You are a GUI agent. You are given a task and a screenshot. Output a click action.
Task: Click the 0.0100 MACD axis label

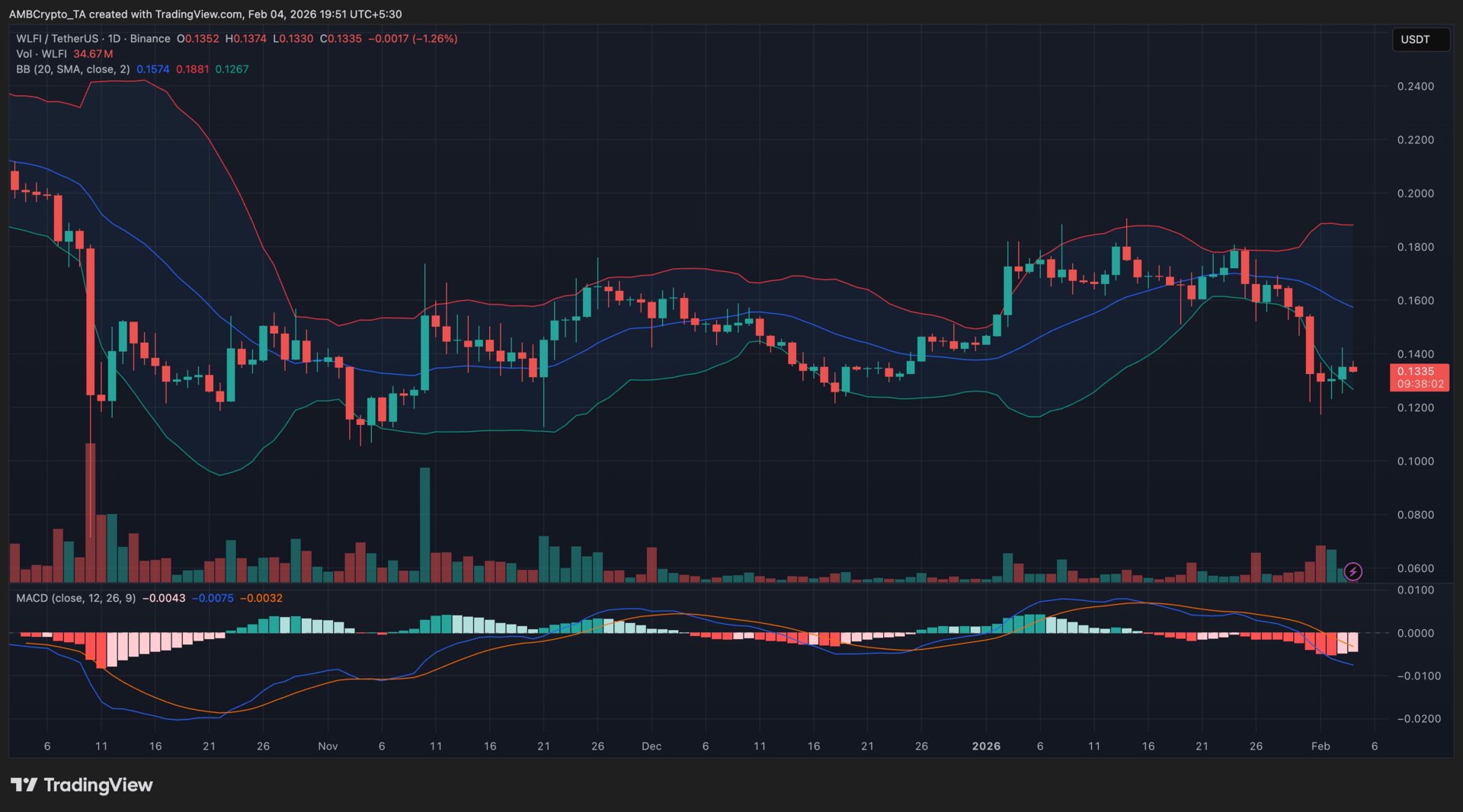click(1416, 590)
